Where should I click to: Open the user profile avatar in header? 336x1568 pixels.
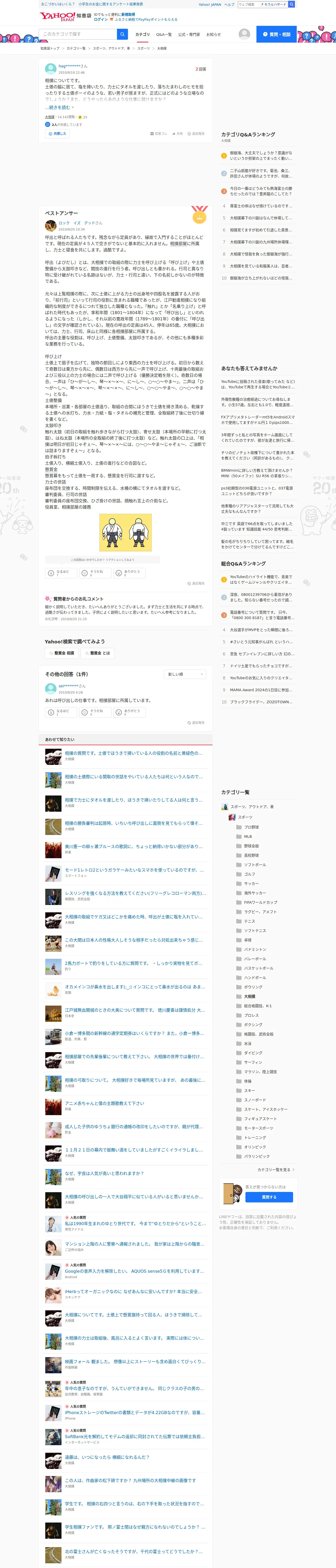click(x=244, y=34)
